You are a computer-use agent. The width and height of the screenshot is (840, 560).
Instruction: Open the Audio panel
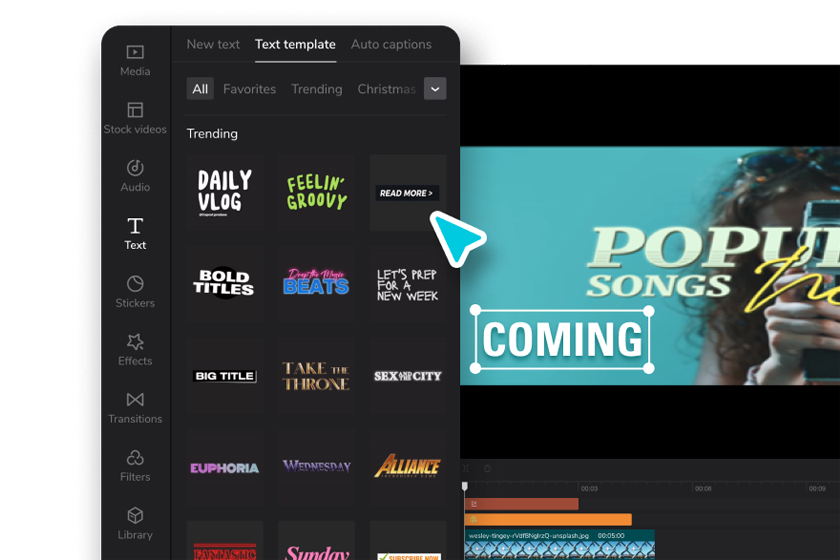coord(135,176)
